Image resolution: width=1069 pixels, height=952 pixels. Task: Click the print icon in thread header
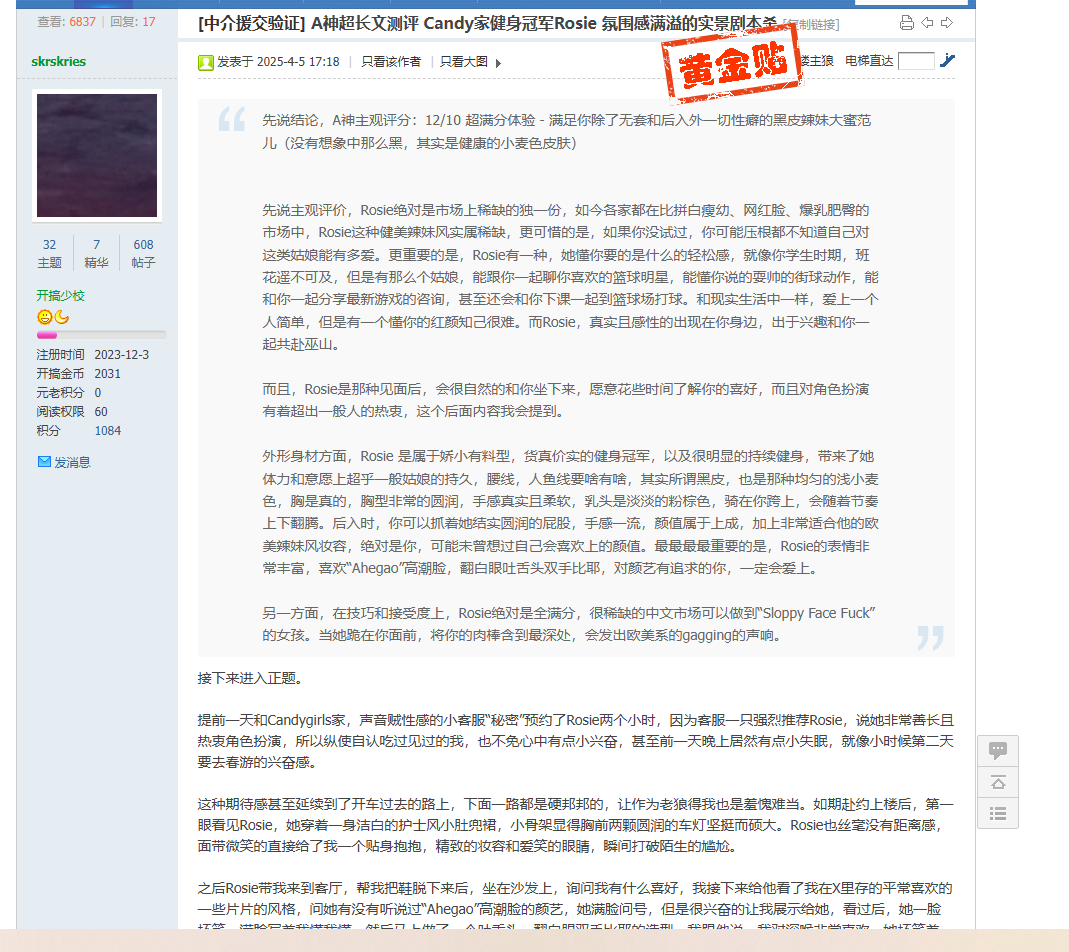pos(906,23)
